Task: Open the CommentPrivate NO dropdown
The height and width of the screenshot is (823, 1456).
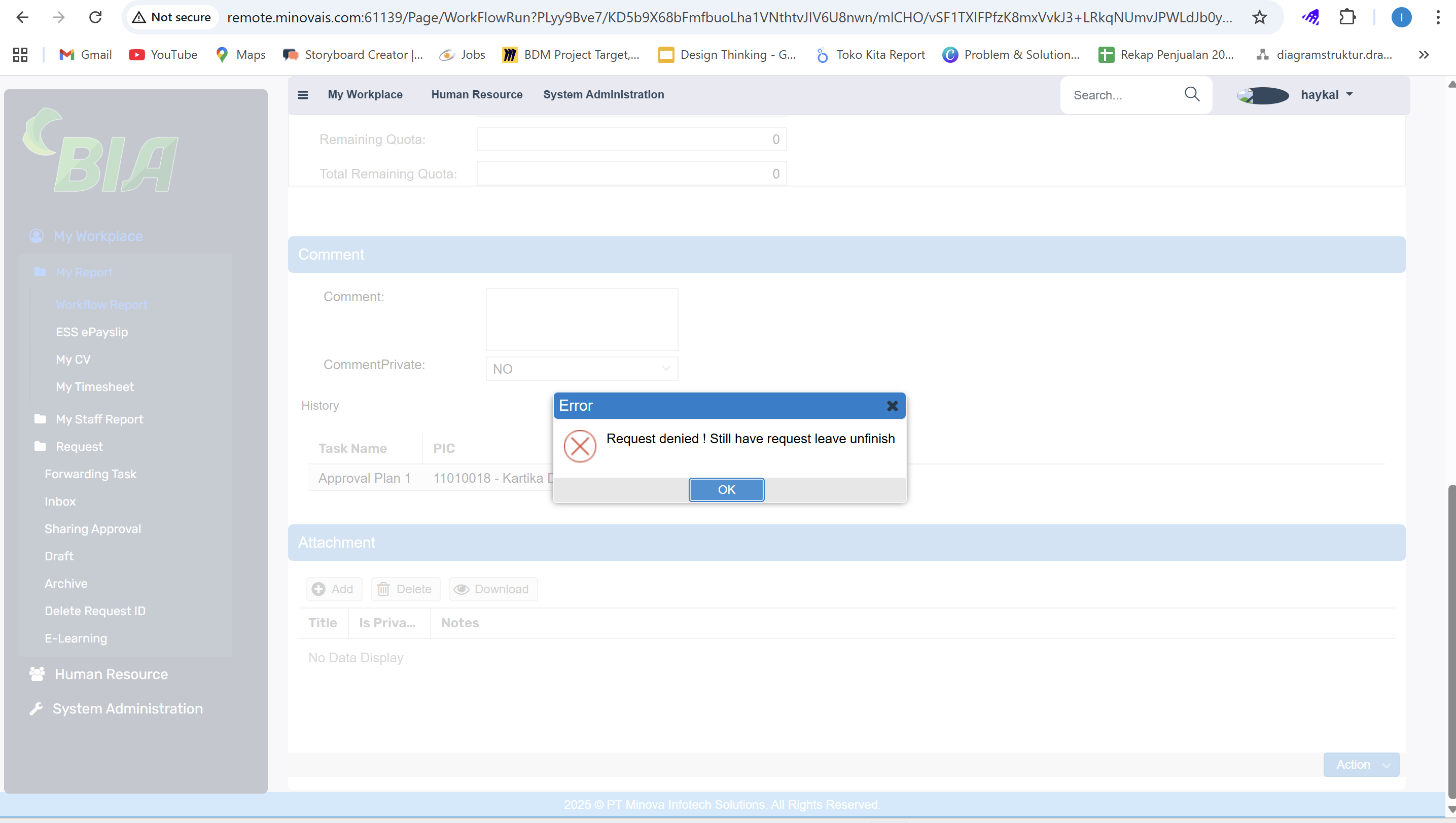Action: tap(582, 369)
